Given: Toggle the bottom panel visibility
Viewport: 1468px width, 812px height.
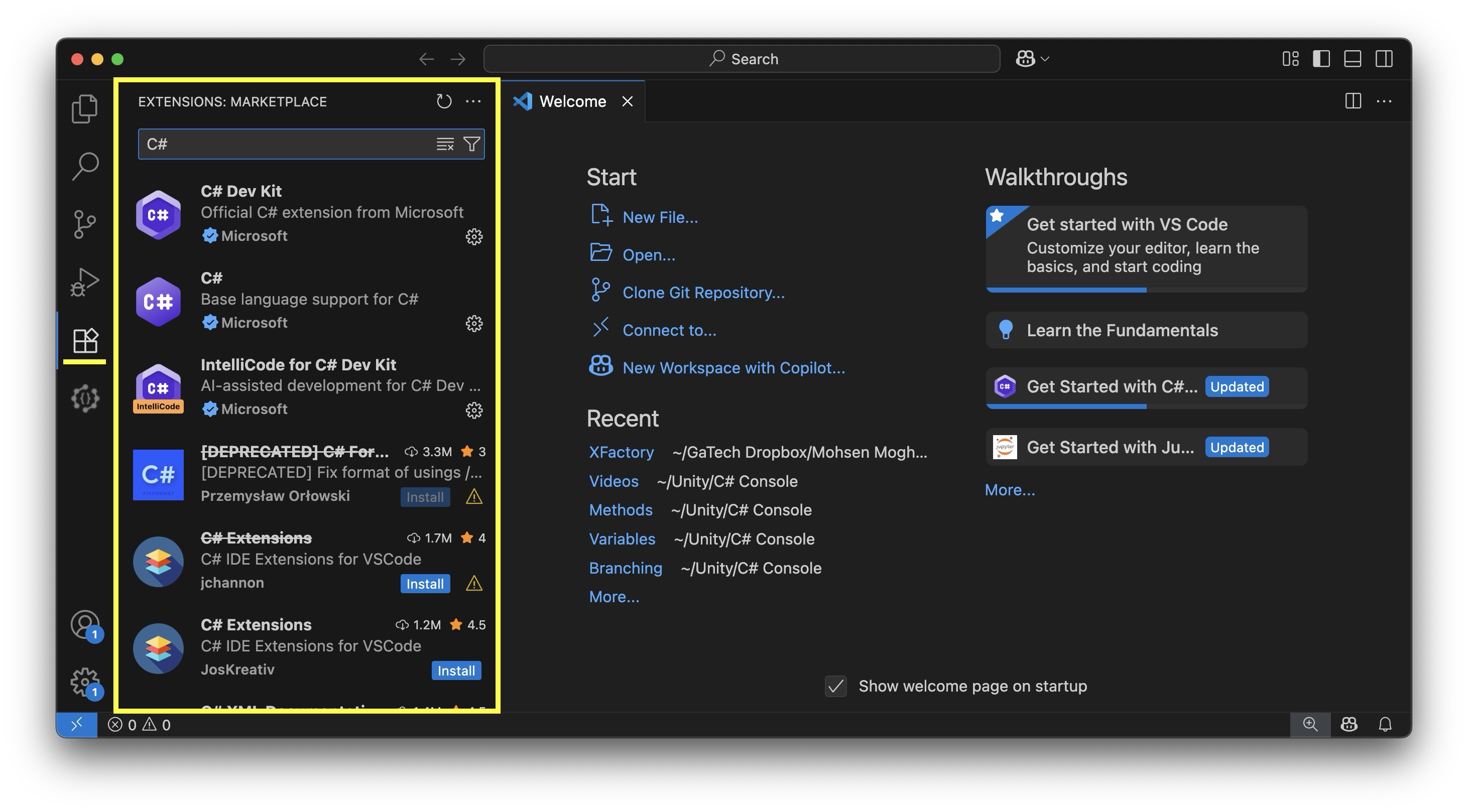Looking at the screenshot, I should point(1353,59).
